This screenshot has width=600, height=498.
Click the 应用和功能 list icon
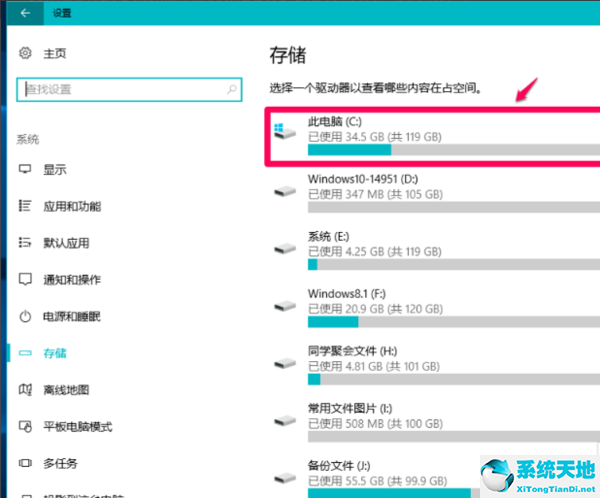coord(25,206)
